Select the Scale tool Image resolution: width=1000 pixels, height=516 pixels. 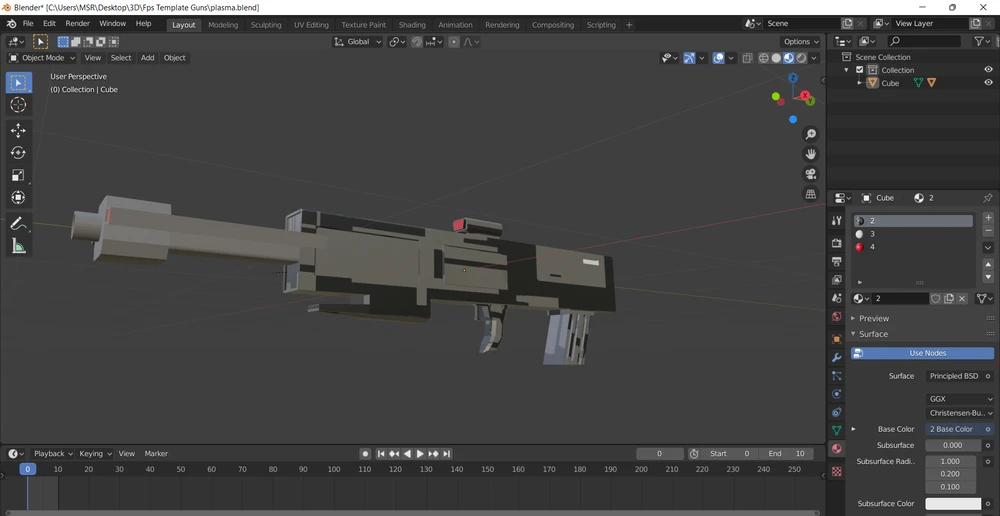point(18,175)
